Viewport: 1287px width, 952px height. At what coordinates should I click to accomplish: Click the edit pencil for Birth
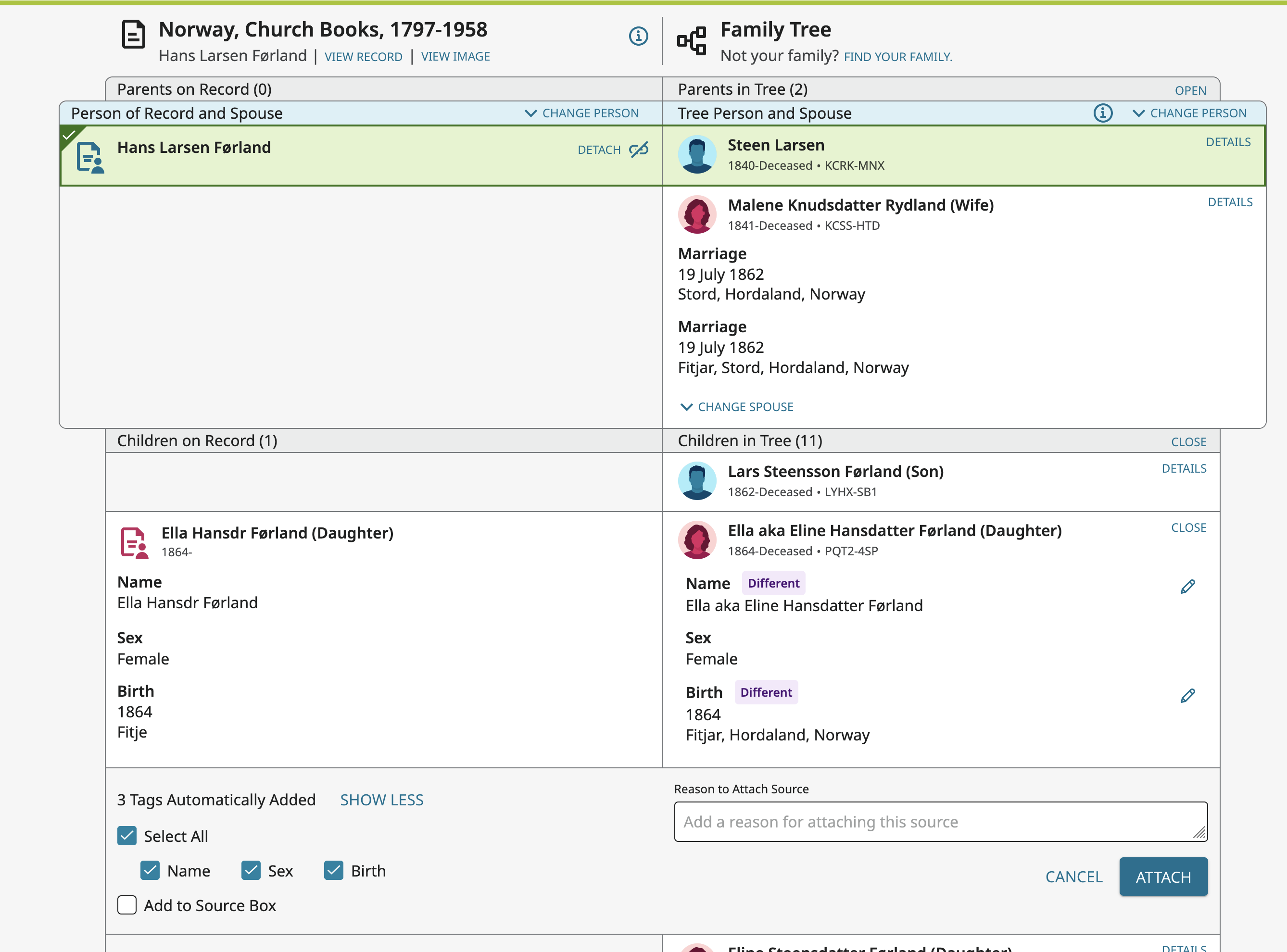(1187, 696)
